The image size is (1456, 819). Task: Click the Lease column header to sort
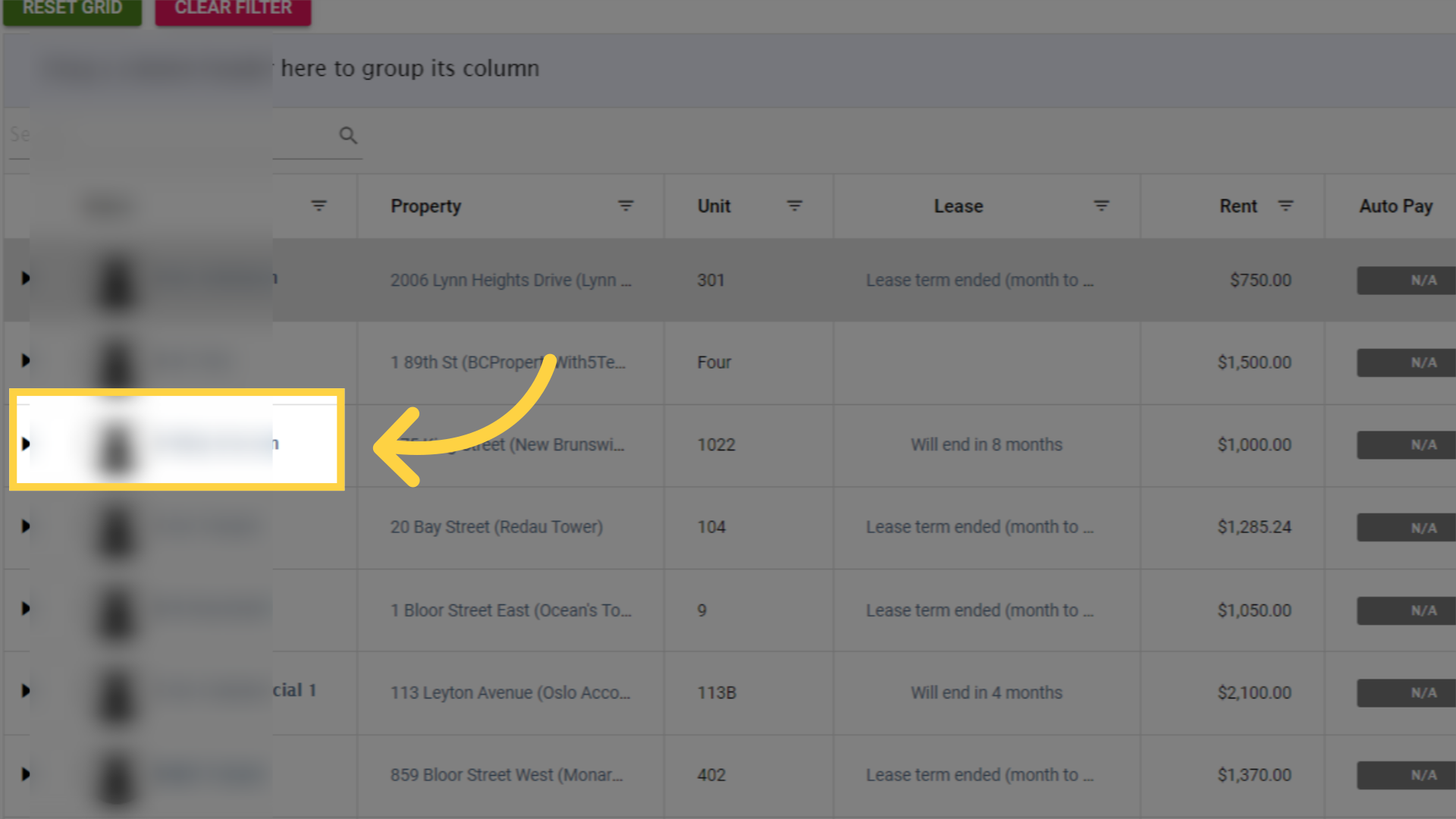959,206
